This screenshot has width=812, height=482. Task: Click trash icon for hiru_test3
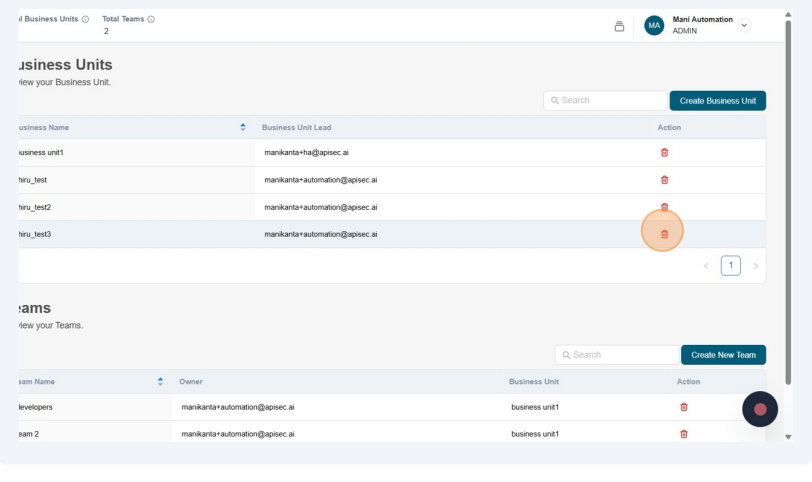coord(664,234)
